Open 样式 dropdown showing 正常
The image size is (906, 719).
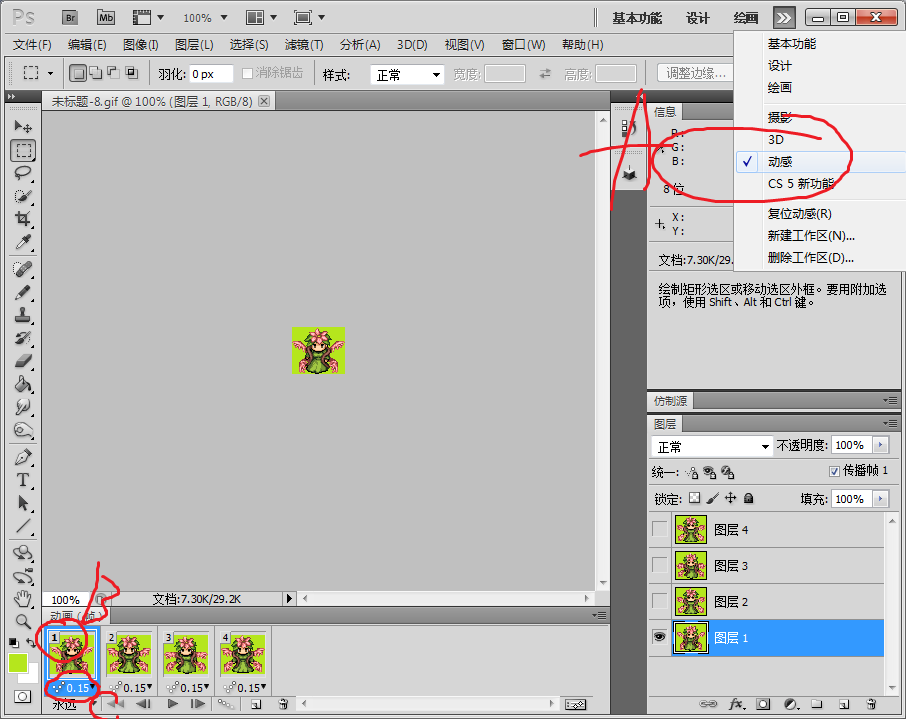coord(407,75)
